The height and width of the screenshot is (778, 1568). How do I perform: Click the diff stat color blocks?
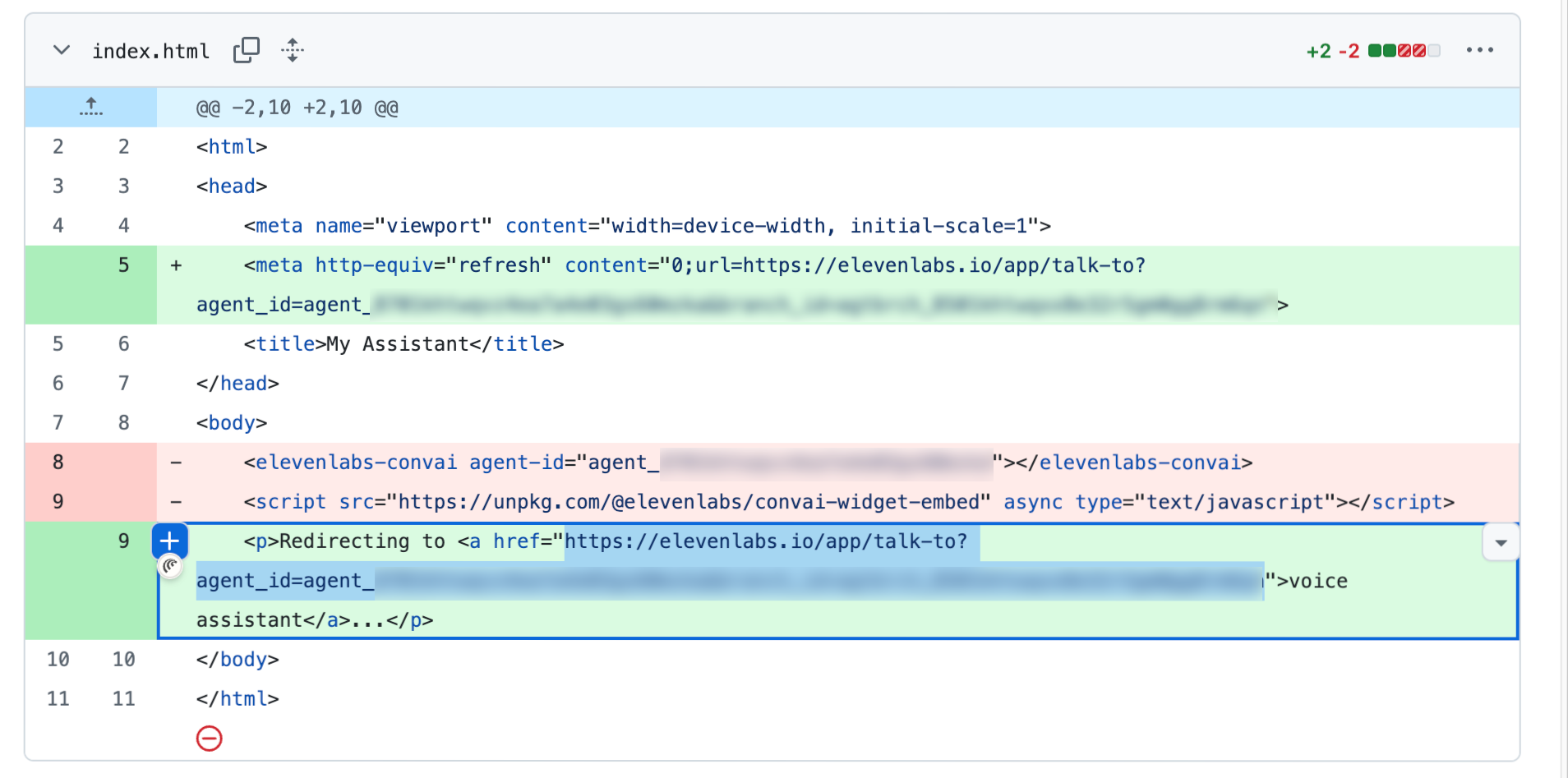coord(1404,51)
